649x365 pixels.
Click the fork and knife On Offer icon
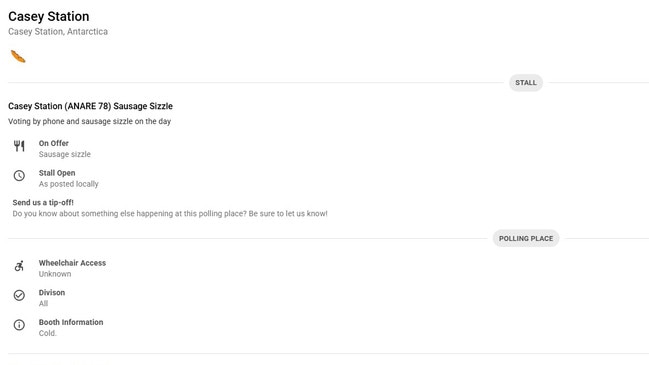(x=19, y=146)
